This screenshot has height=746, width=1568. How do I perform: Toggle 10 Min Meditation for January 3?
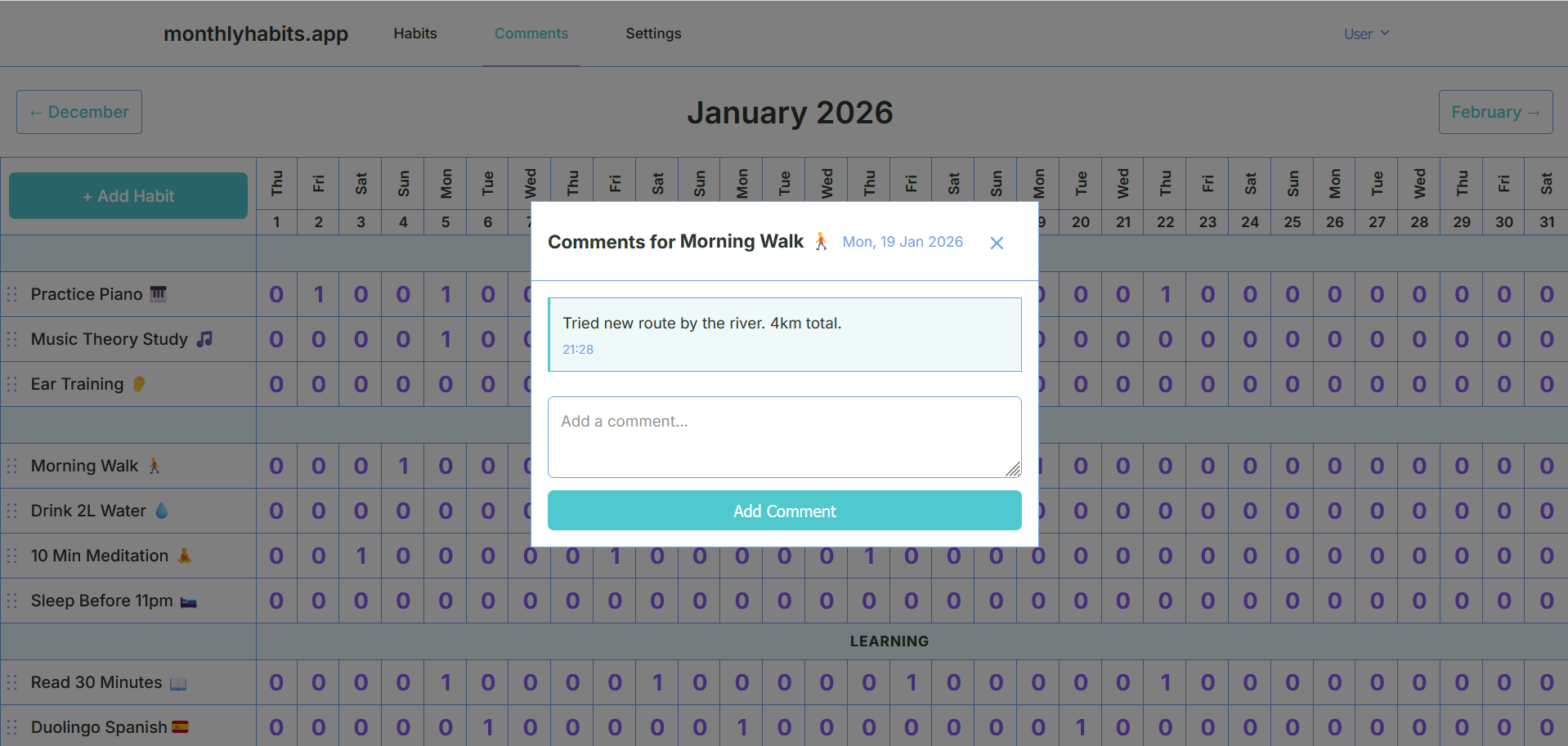(361, 556)
